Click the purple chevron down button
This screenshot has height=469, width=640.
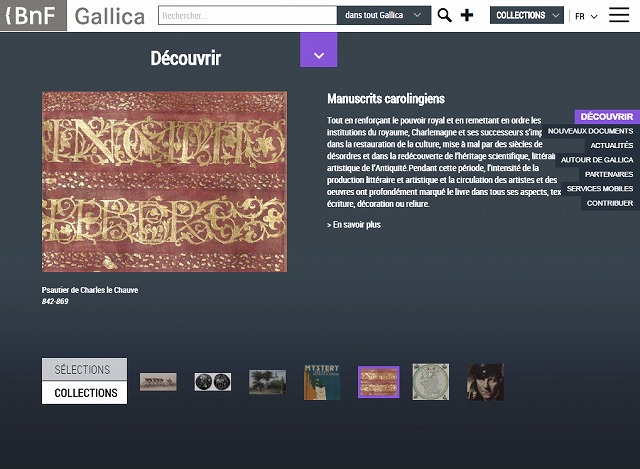click(318, 50)
